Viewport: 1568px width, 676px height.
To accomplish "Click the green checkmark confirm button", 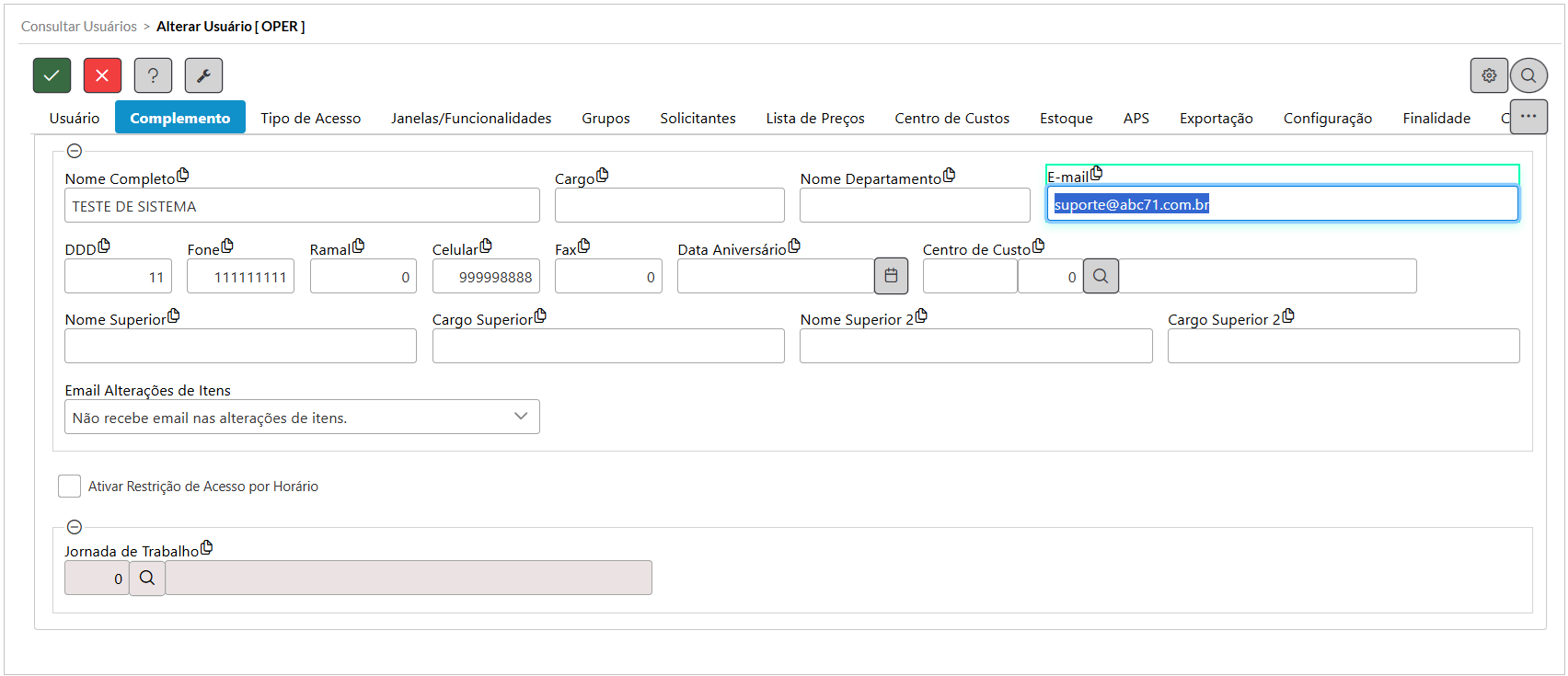I will coord(52,75).
